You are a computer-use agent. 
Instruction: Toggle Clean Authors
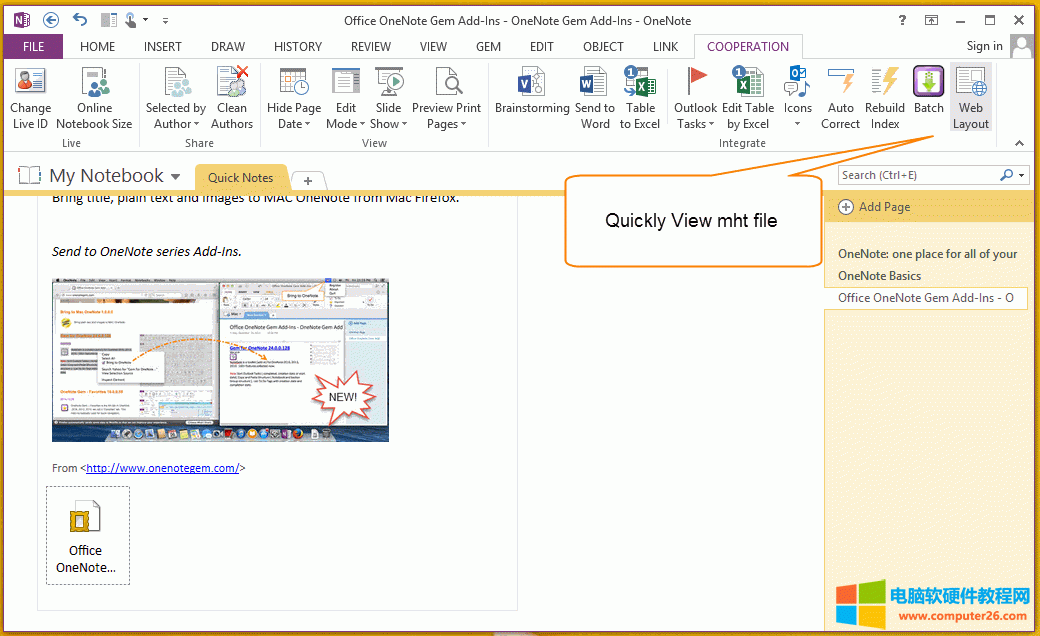[x=231, y=97]
